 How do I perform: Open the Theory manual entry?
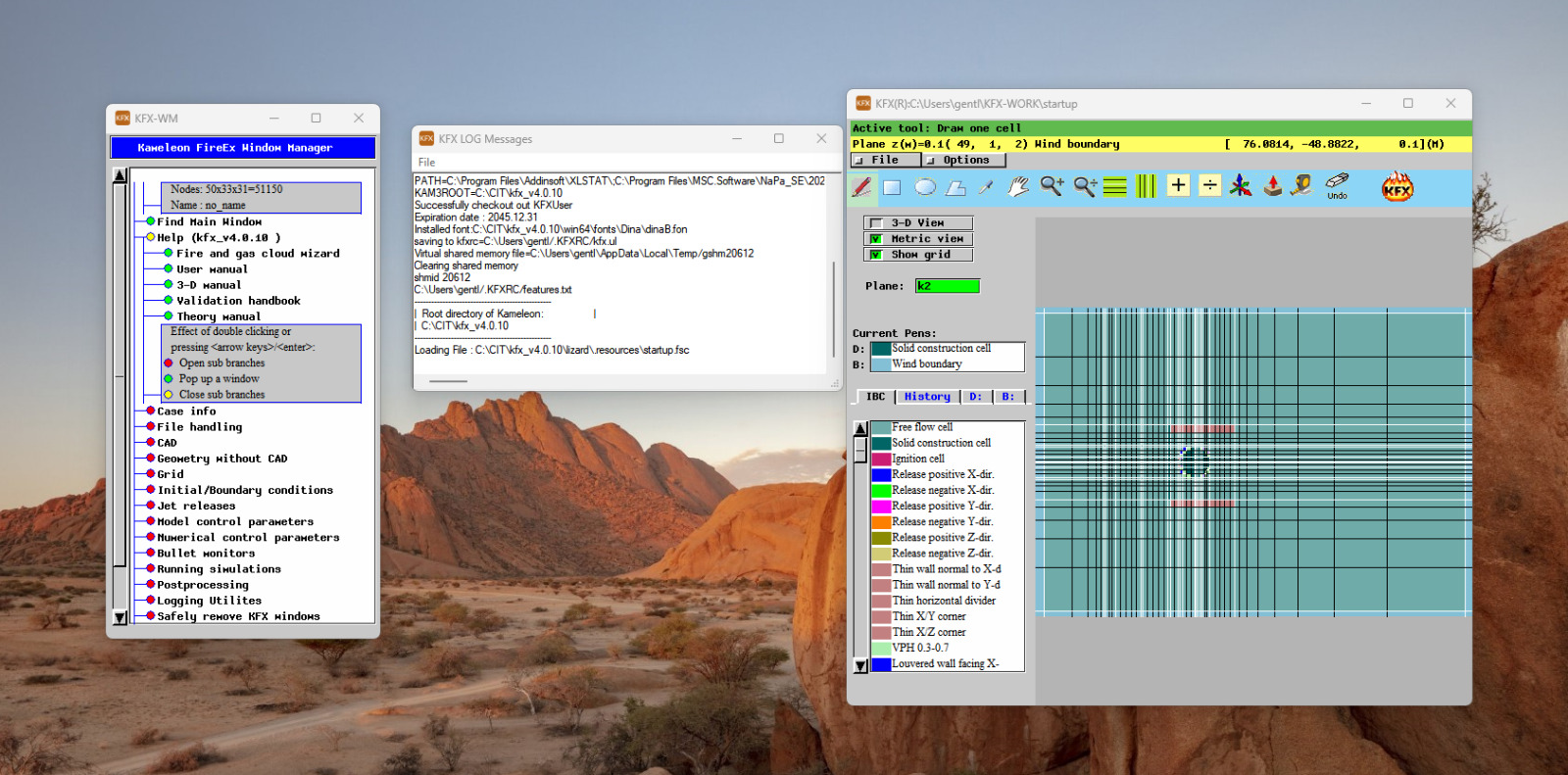pos(219,315)
